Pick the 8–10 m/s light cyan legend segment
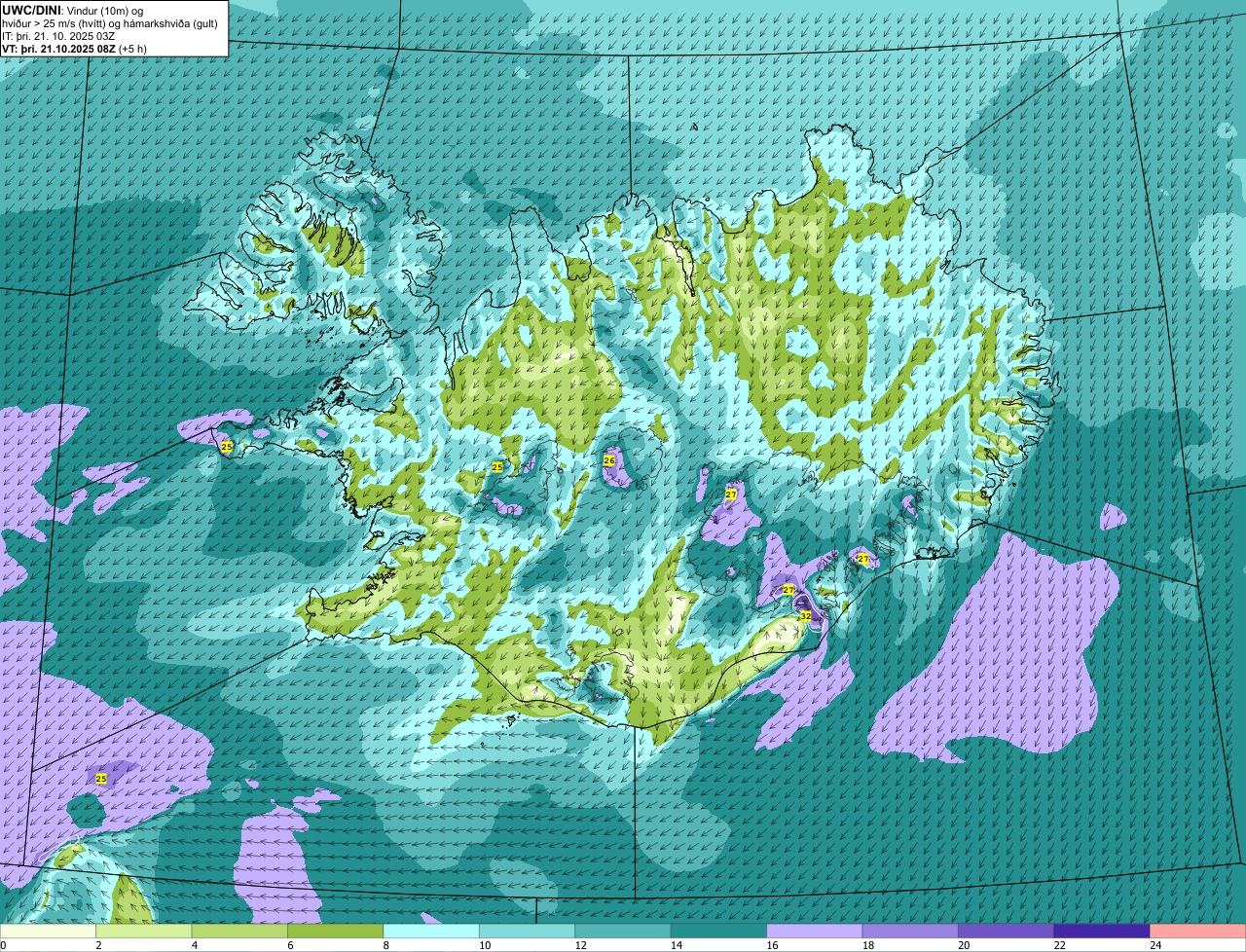1246x952 pixels. point(431,931)
